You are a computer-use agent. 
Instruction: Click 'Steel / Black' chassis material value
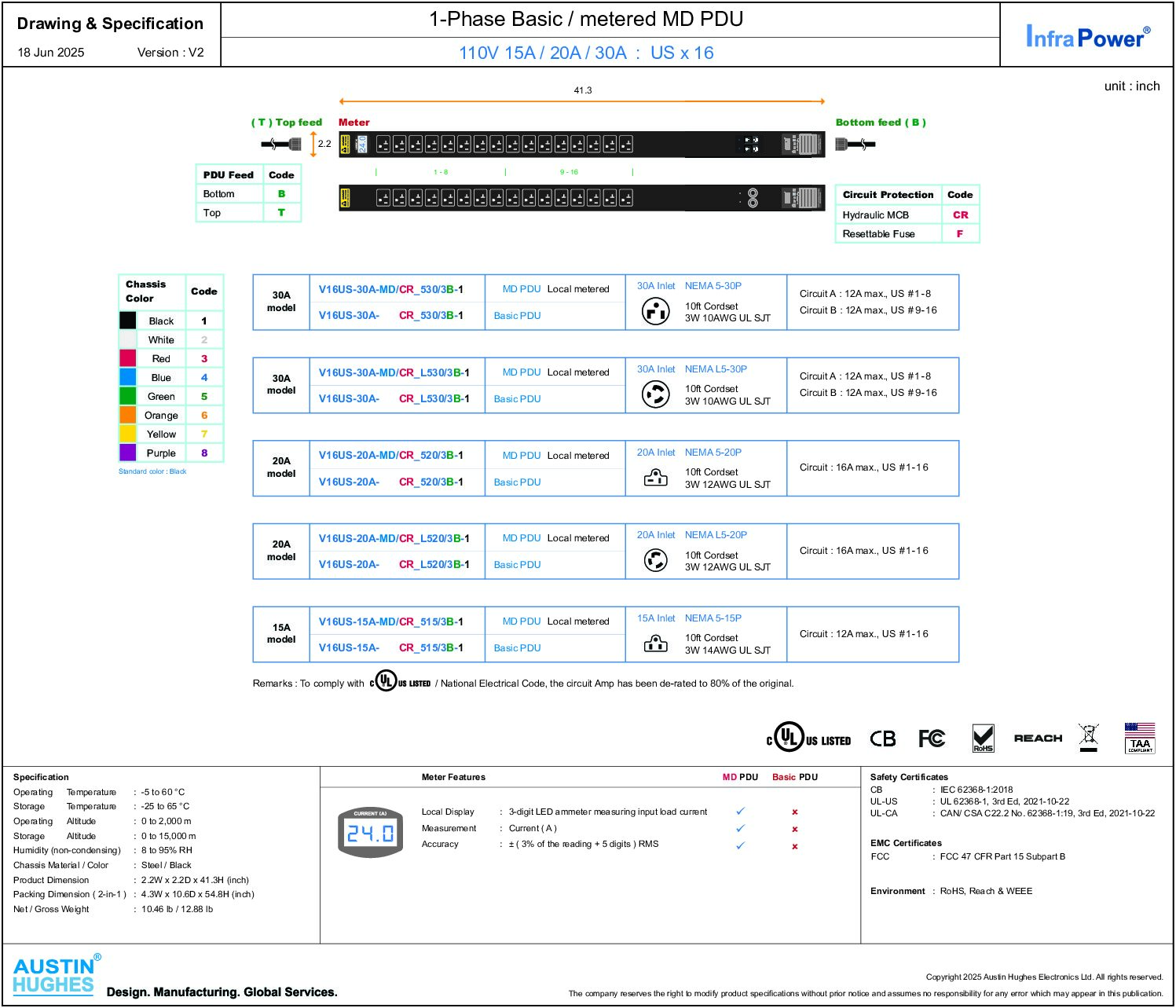[x=167, y=865]
